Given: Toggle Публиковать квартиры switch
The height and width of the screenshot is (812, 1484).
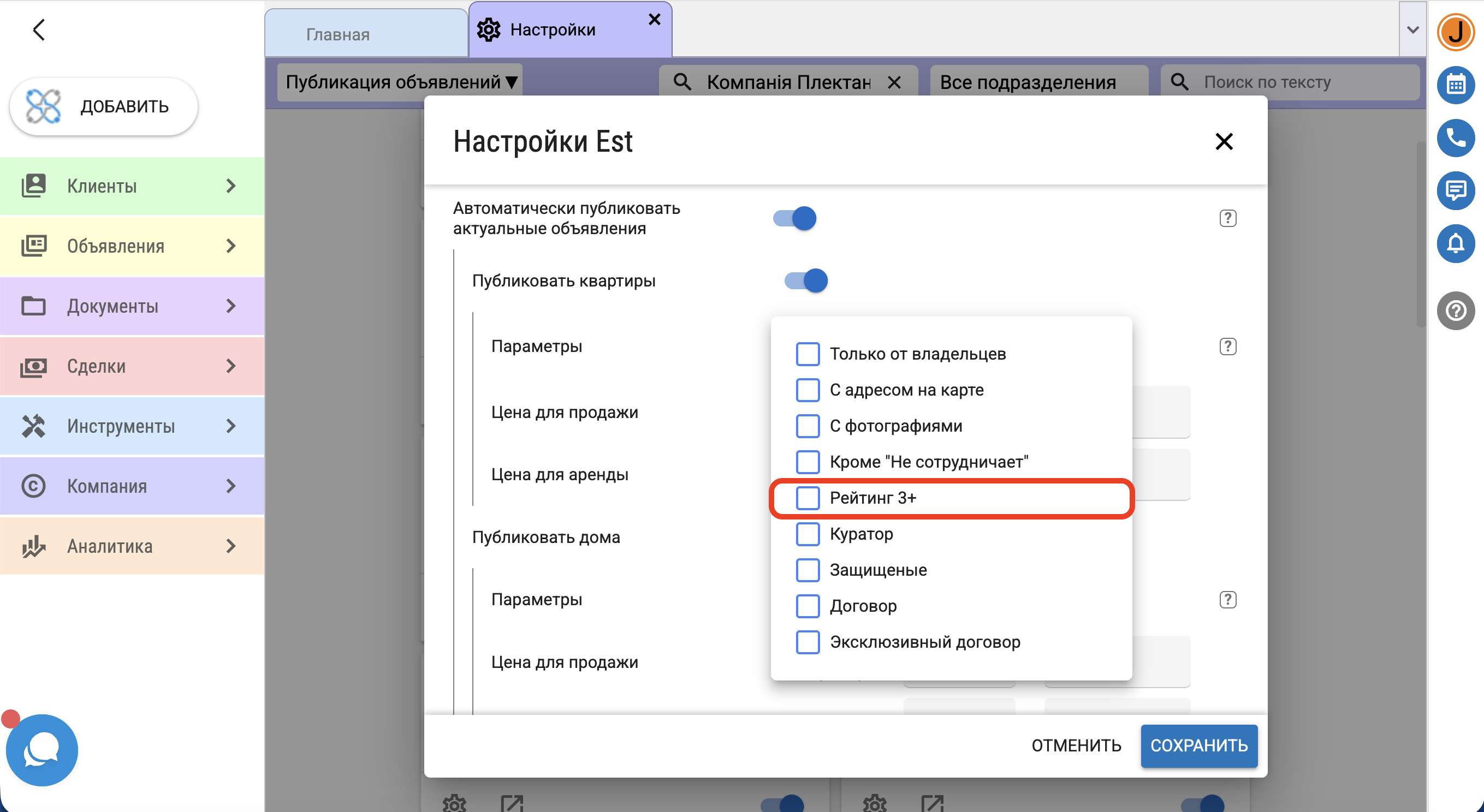Looking at the screenshot, I should click(x=805, y=280).
